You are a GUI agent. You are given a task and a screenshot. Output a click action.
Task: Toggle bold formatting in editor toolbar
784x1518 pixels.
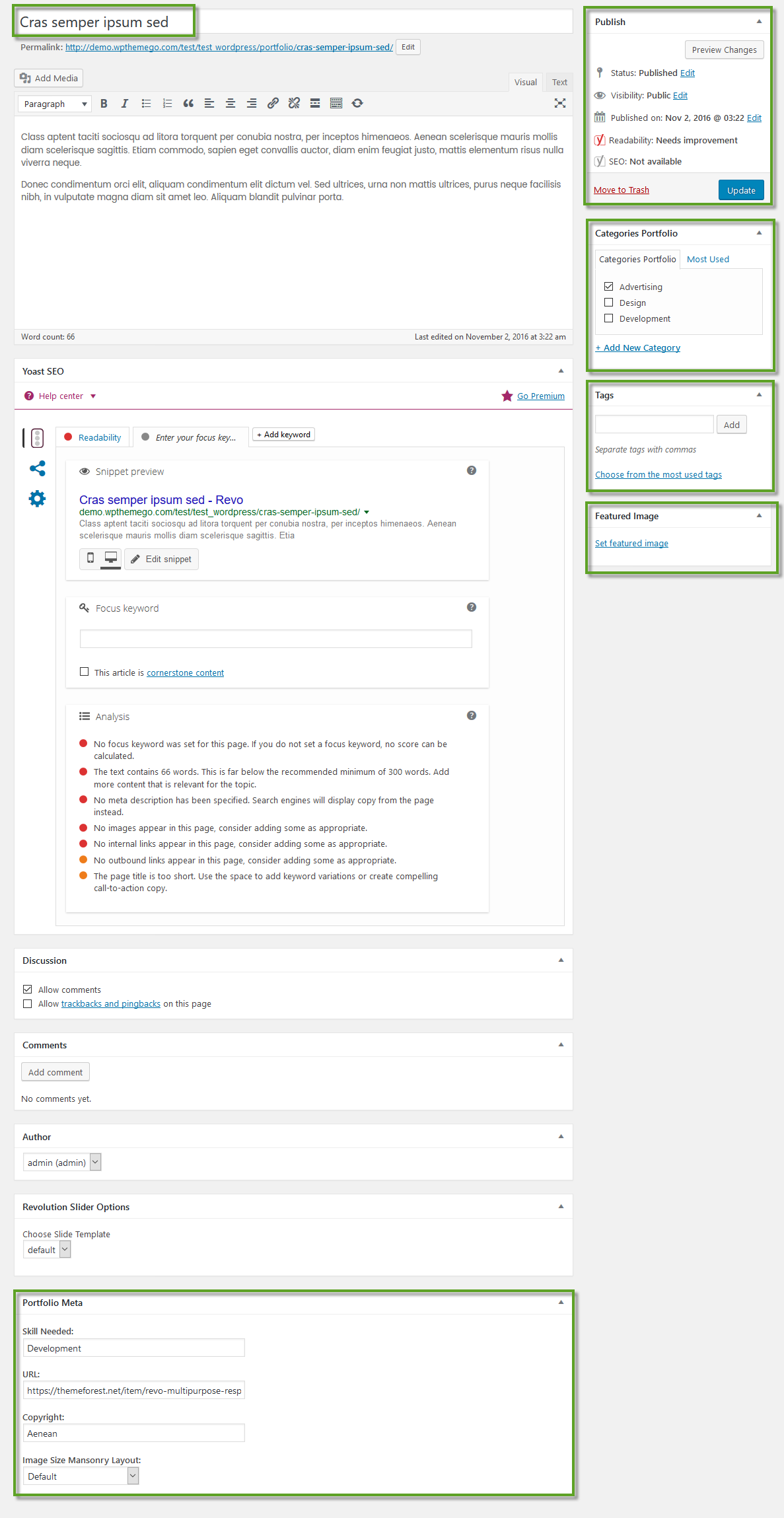click(104, 104)
